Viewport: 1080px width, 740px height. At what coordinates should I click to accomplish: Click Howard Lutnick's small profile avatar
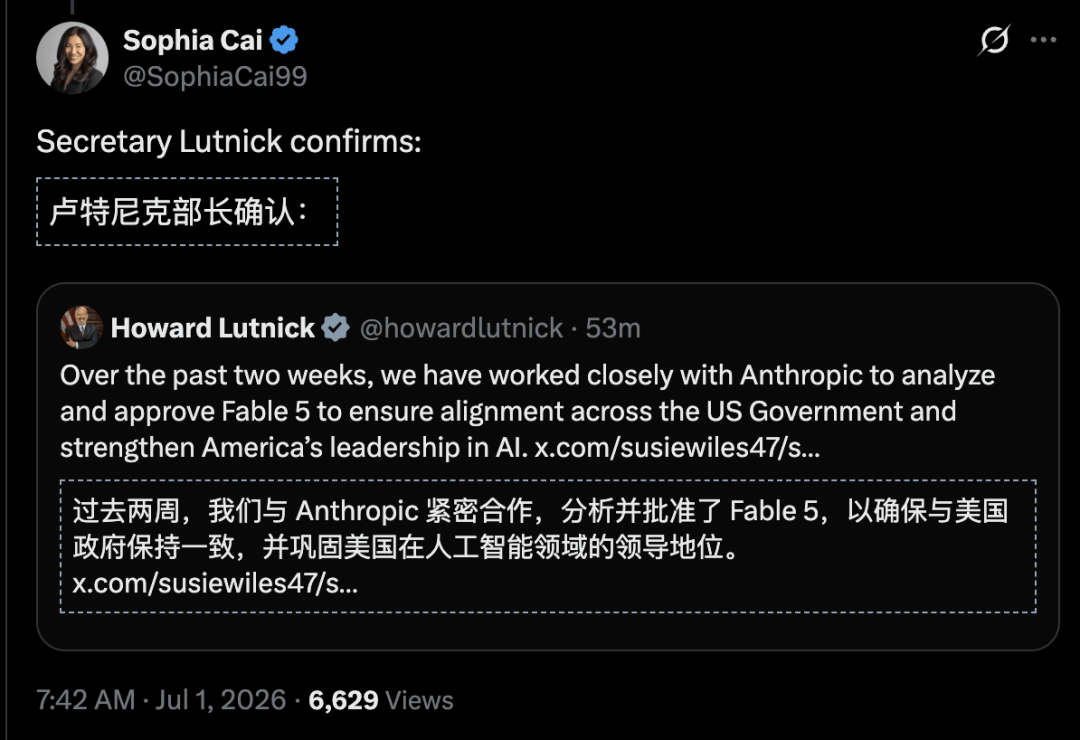pyautogui.click(x=81, y=327)
